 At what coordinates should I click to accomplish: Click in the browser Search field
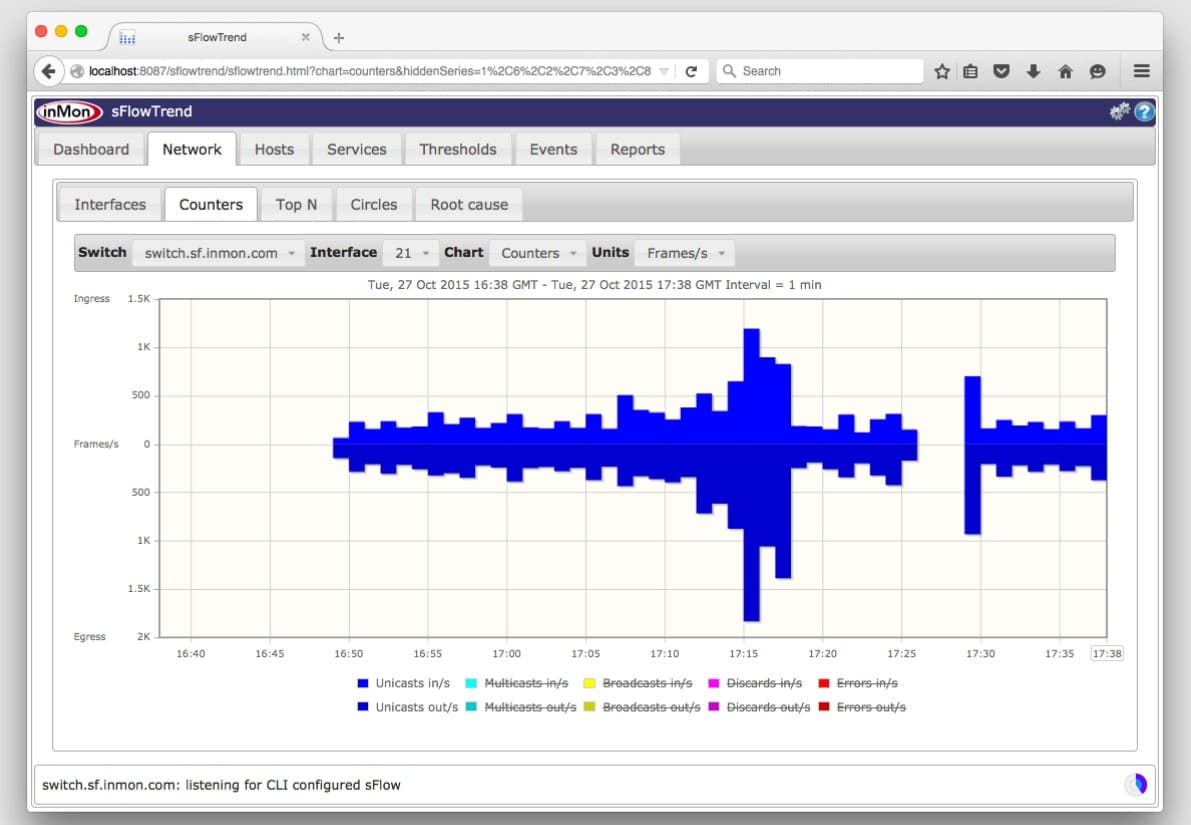[x=825, y=71]
